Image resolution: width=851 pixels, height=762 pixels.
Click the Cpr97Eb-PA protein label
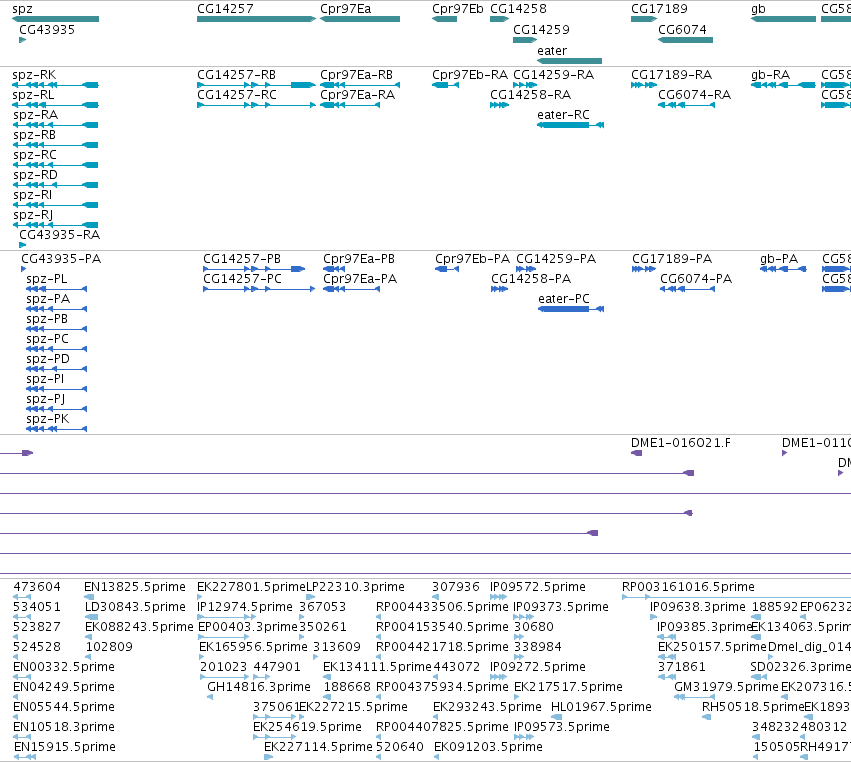point(473,259)
